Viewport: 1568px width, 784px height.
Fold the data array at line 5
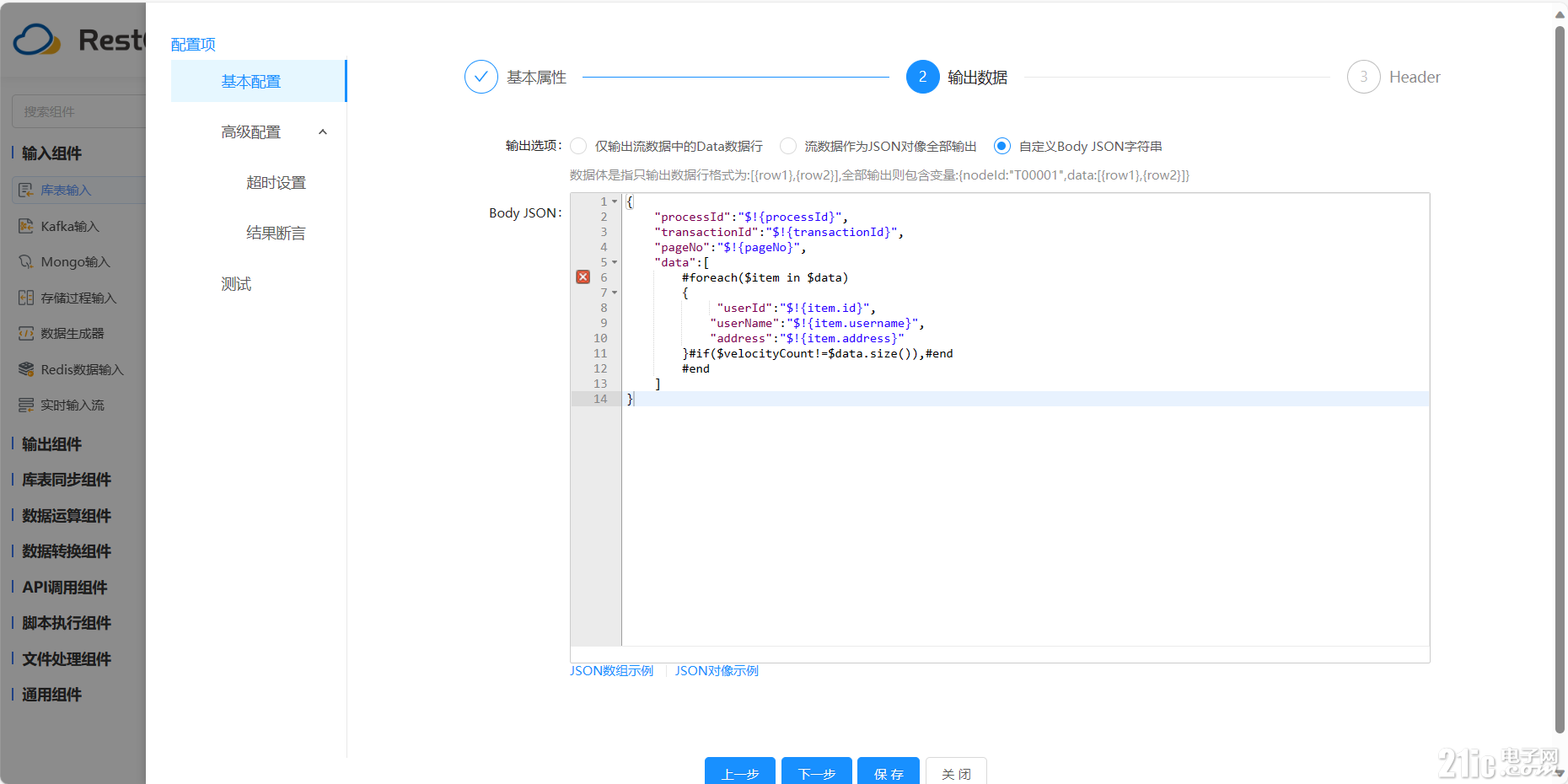(615, 262)
